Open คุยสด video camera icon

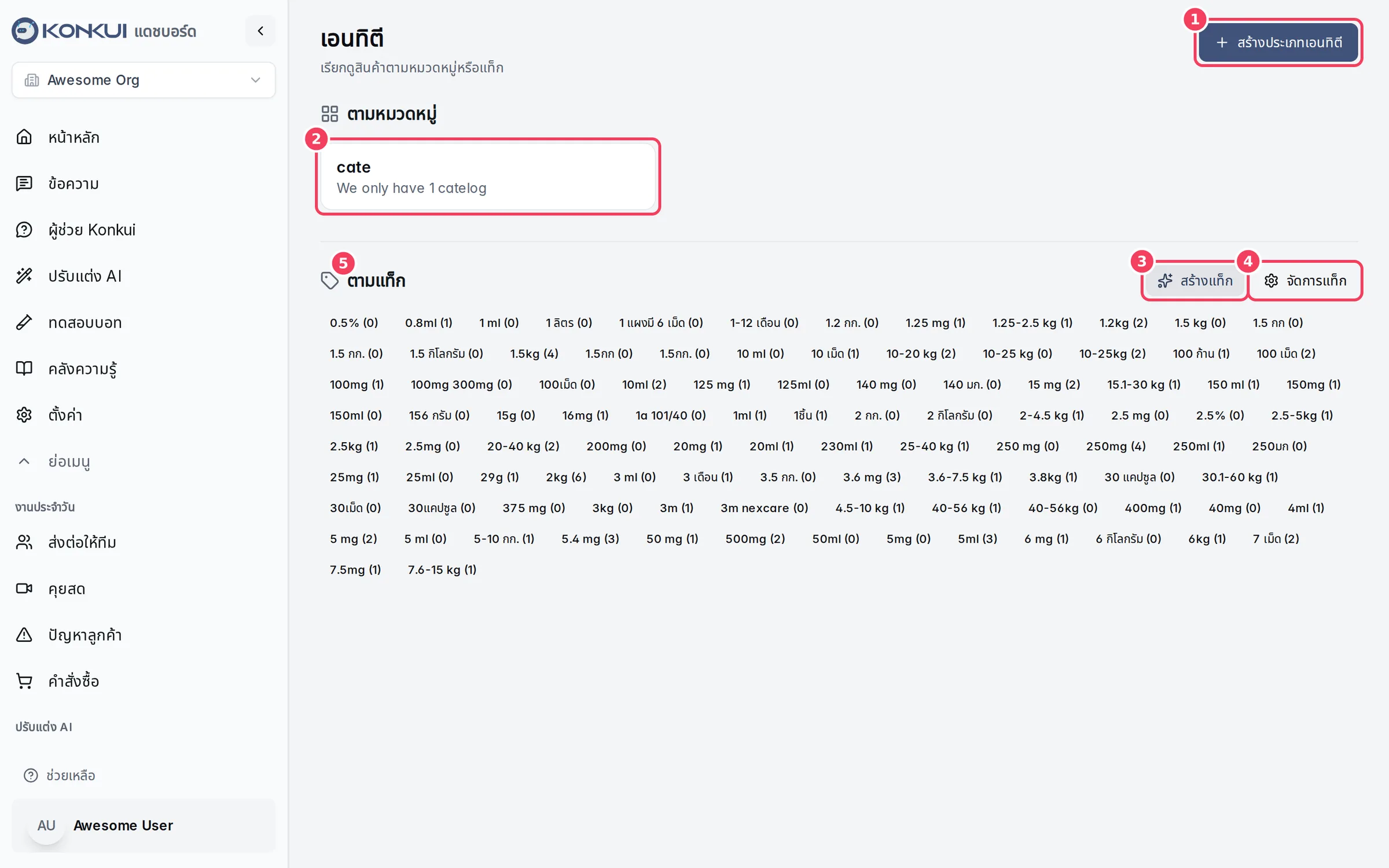[x=24, y=589]
